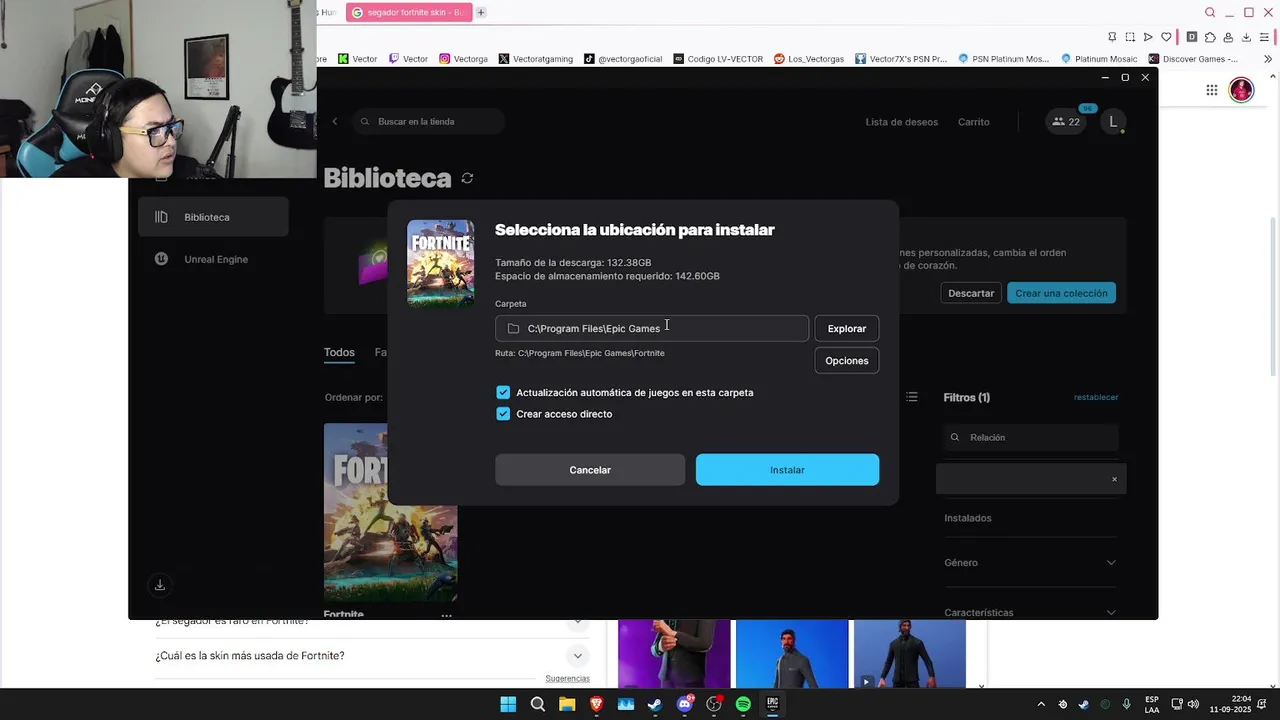Open Discord from taskbar
The height and width of the screenshot is (720, 1280).
click(x=684, y=704)
